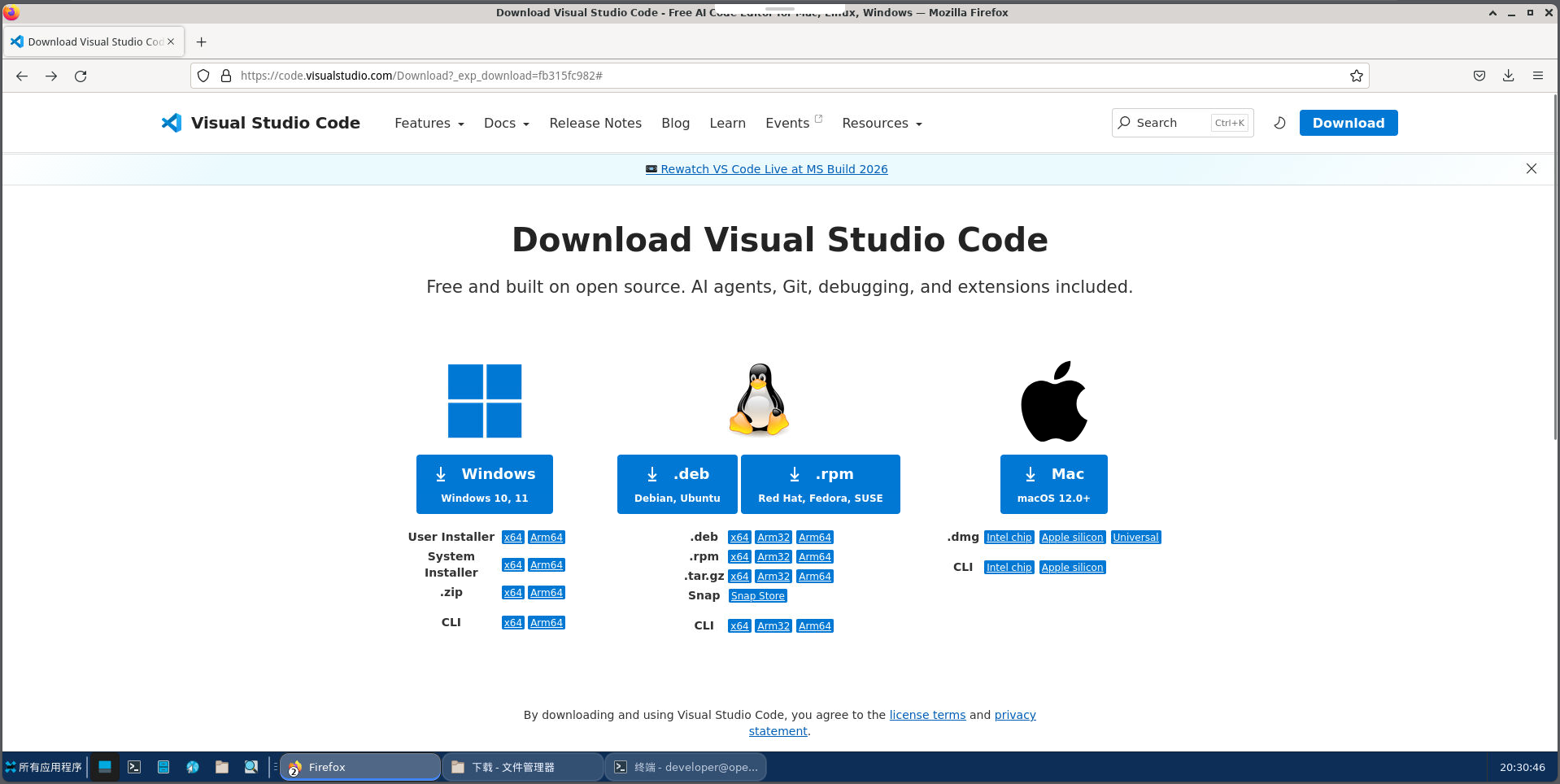Reload the current page
Viewport: 1560px width, 784px height.
[81, 76]
